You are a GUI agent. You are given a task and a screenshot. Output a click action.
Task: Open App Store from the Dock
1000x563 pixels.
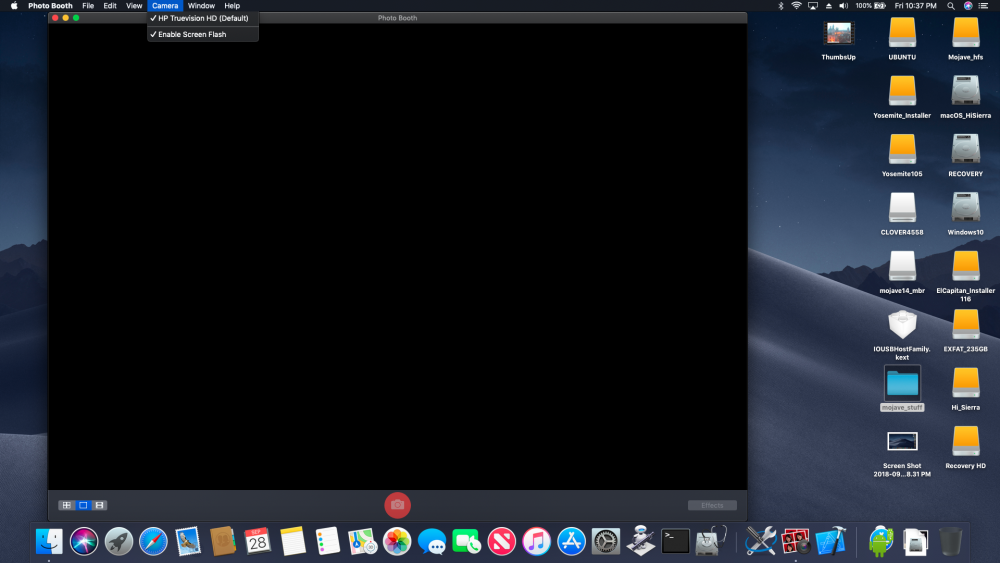[x=571, y=541]
